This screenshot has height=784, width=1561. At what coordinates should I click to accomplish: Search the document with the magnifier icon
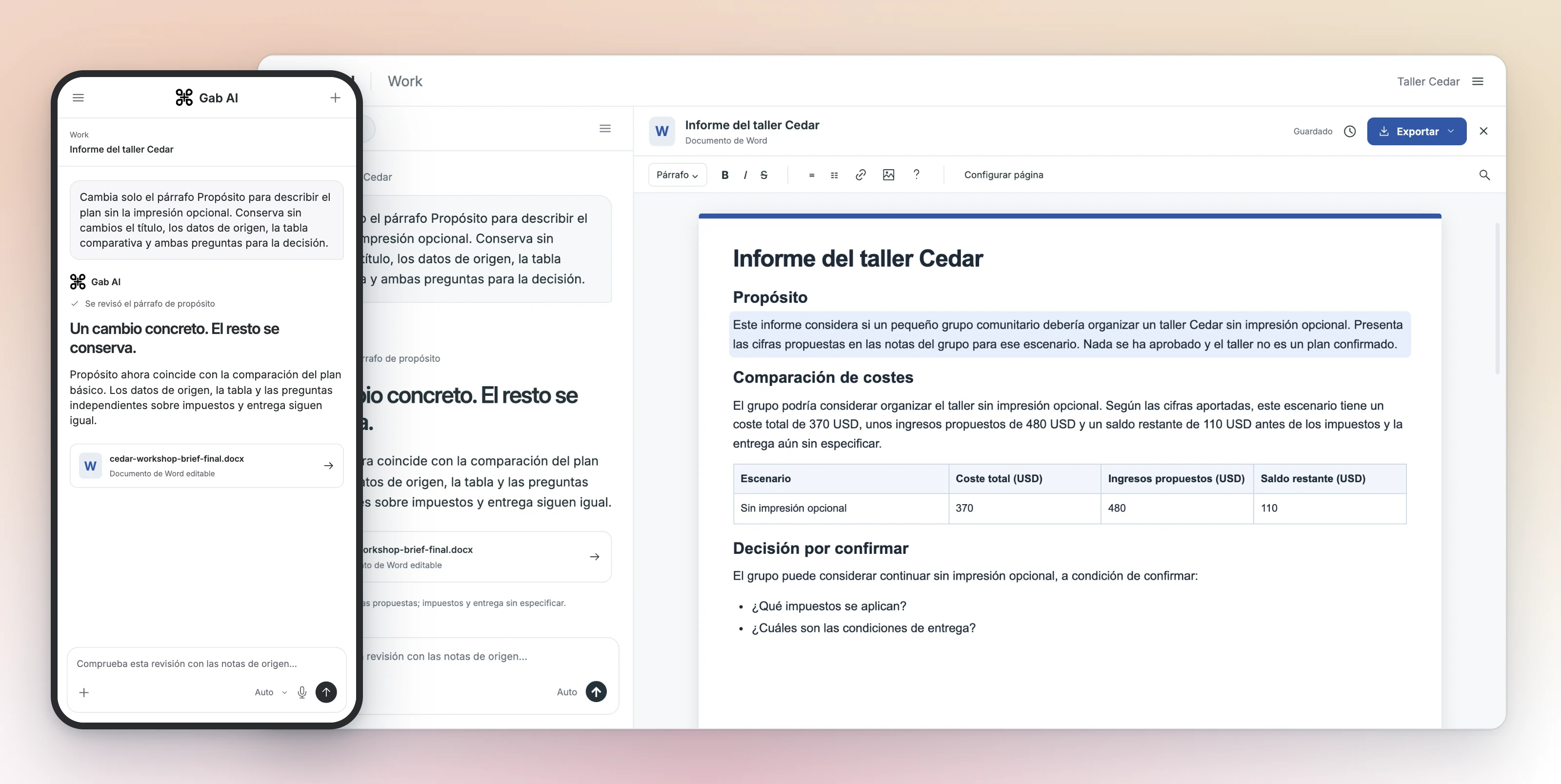[x=1484, y=175]
